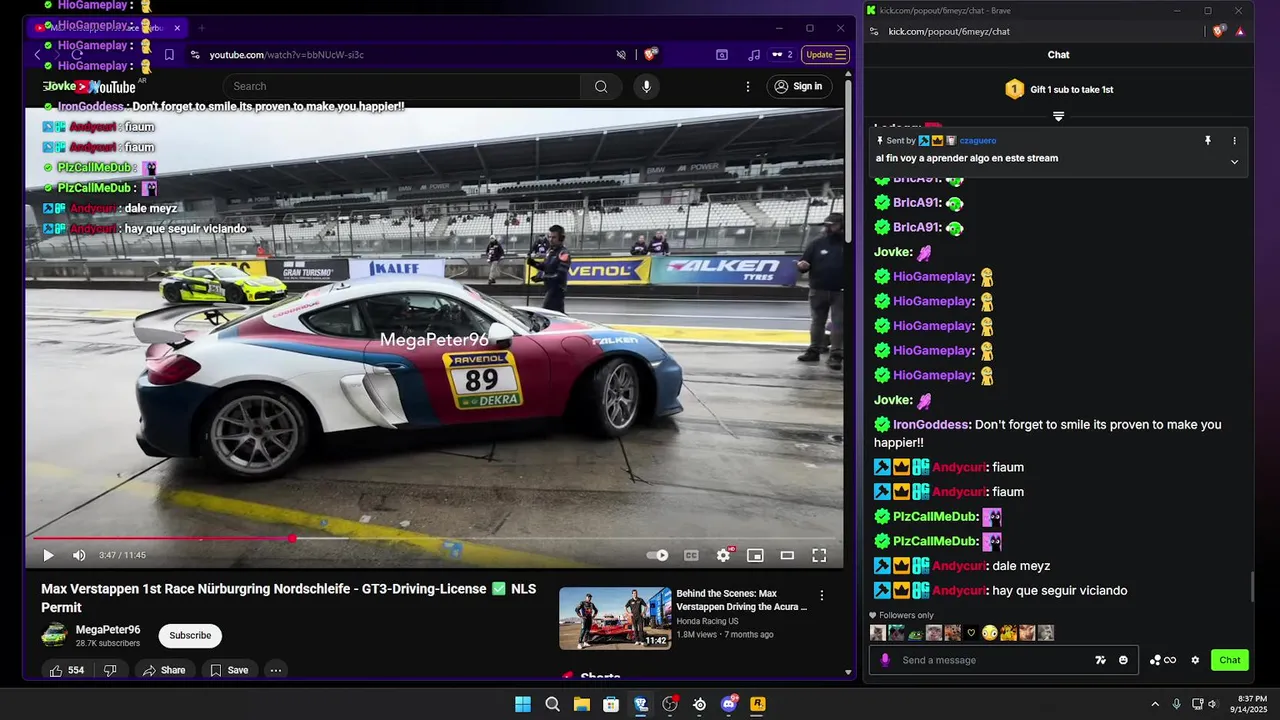
Task: Toggle YouTube autoplay switch
Action: coord(657,555)
